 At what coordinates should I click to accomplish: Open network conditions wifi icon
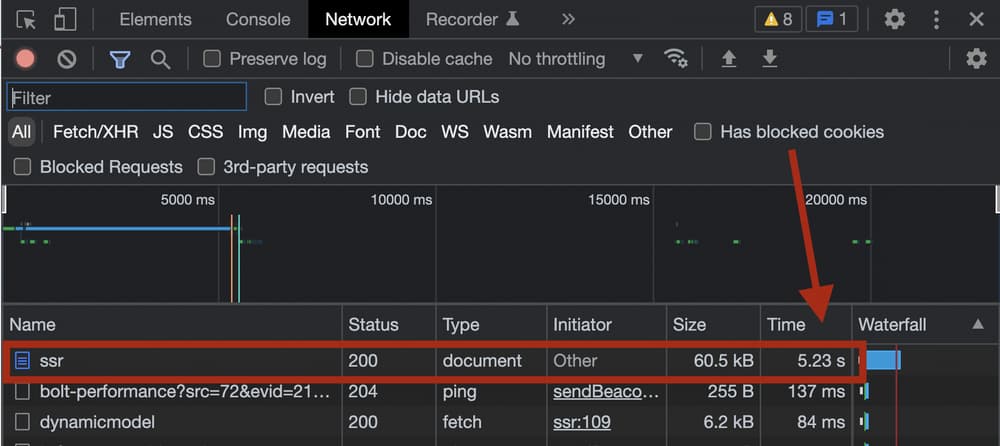675,59
